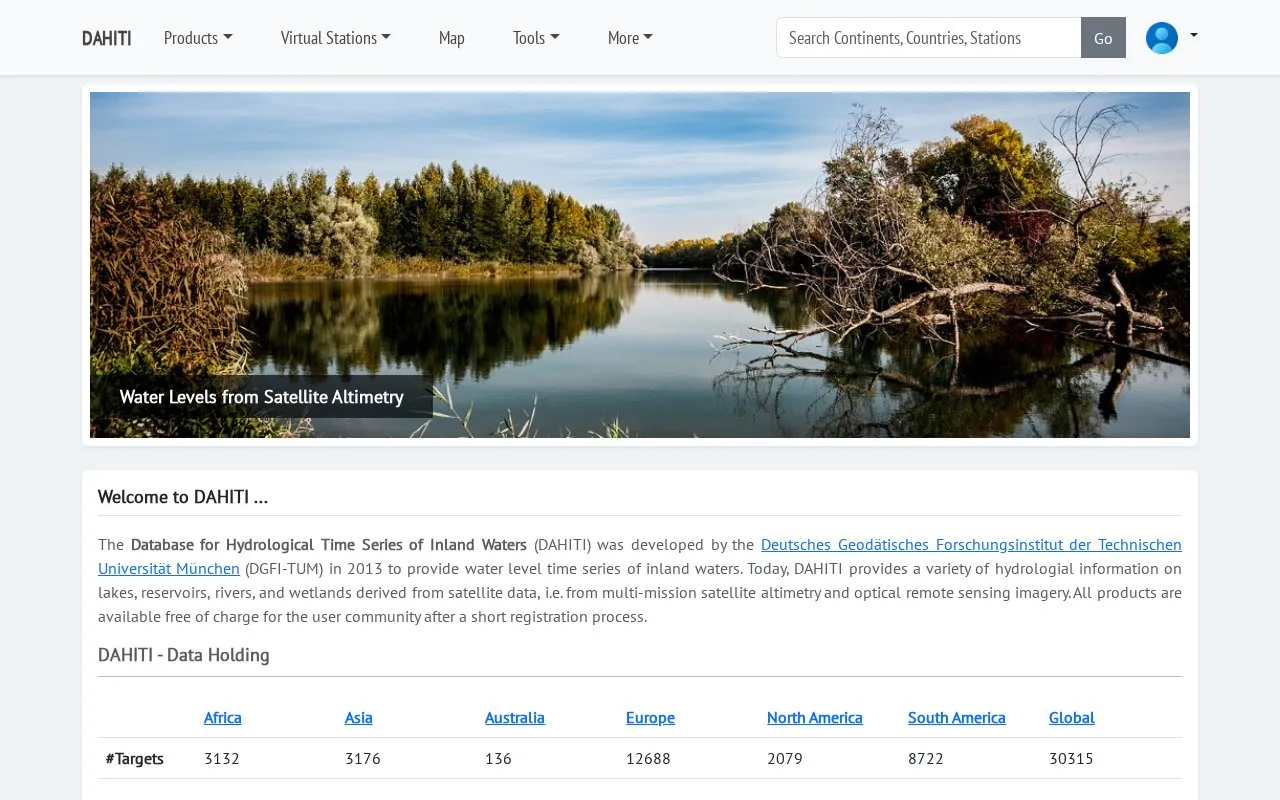The image size is (1280, 800).
Task: Click the Go search button
Action: click(x=1103, y=38)
